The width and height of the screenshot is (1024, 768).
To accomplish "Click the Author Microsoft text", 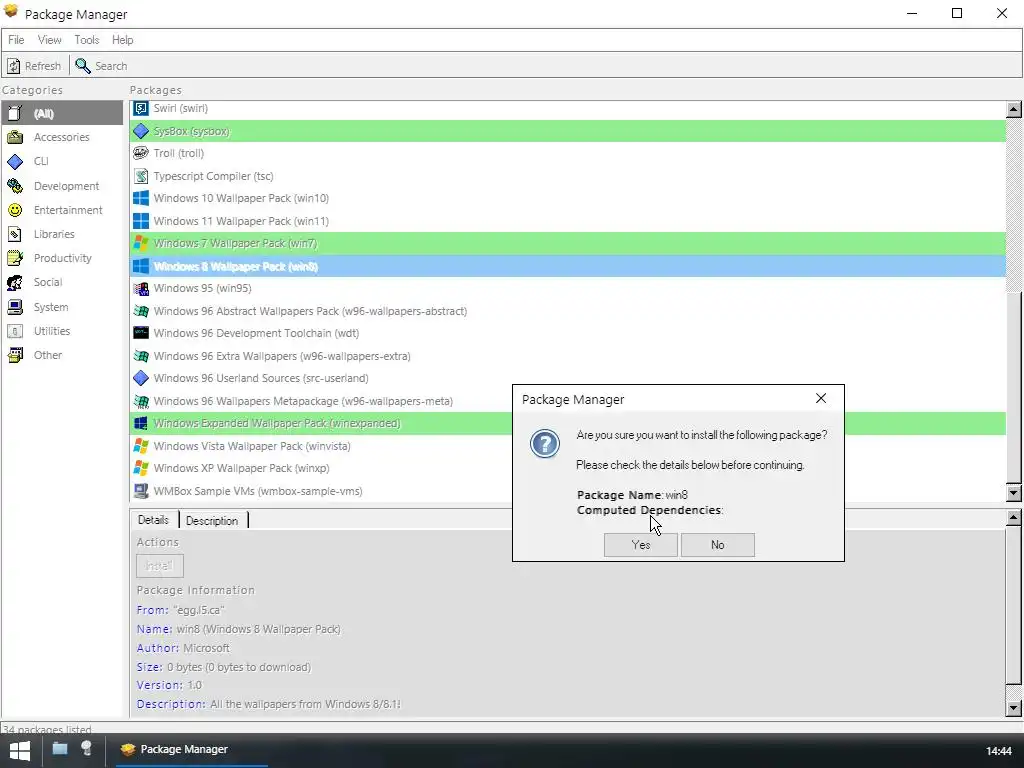I will point(183,648).
